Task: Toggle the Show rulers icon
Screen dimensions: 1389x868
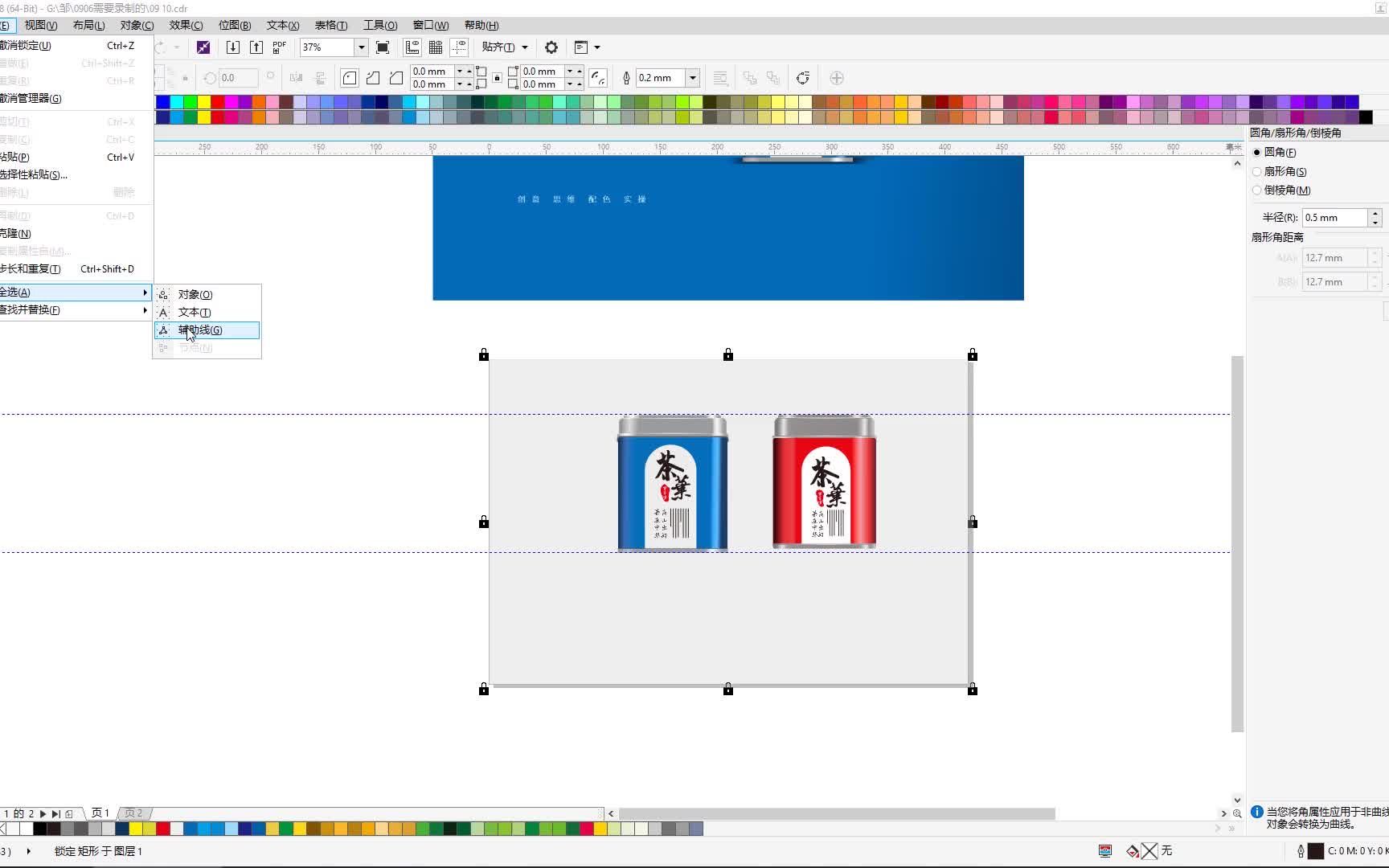Action: point(412,47)
